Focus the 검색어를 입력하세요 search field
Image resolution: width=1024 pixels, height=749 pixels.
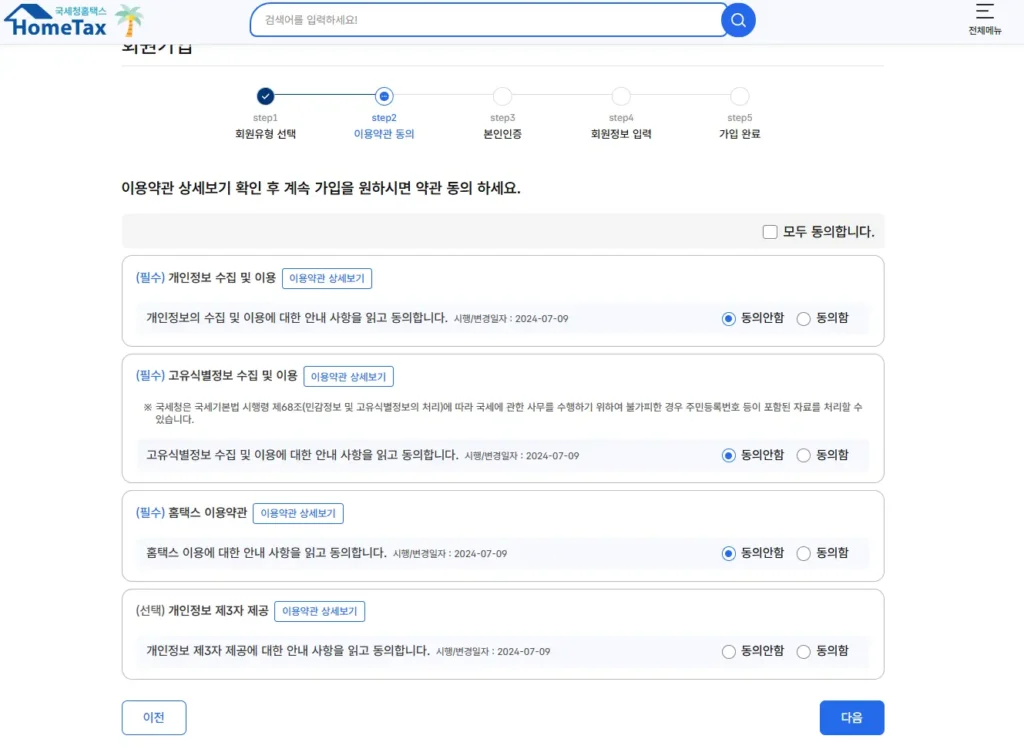click(487, 20)
